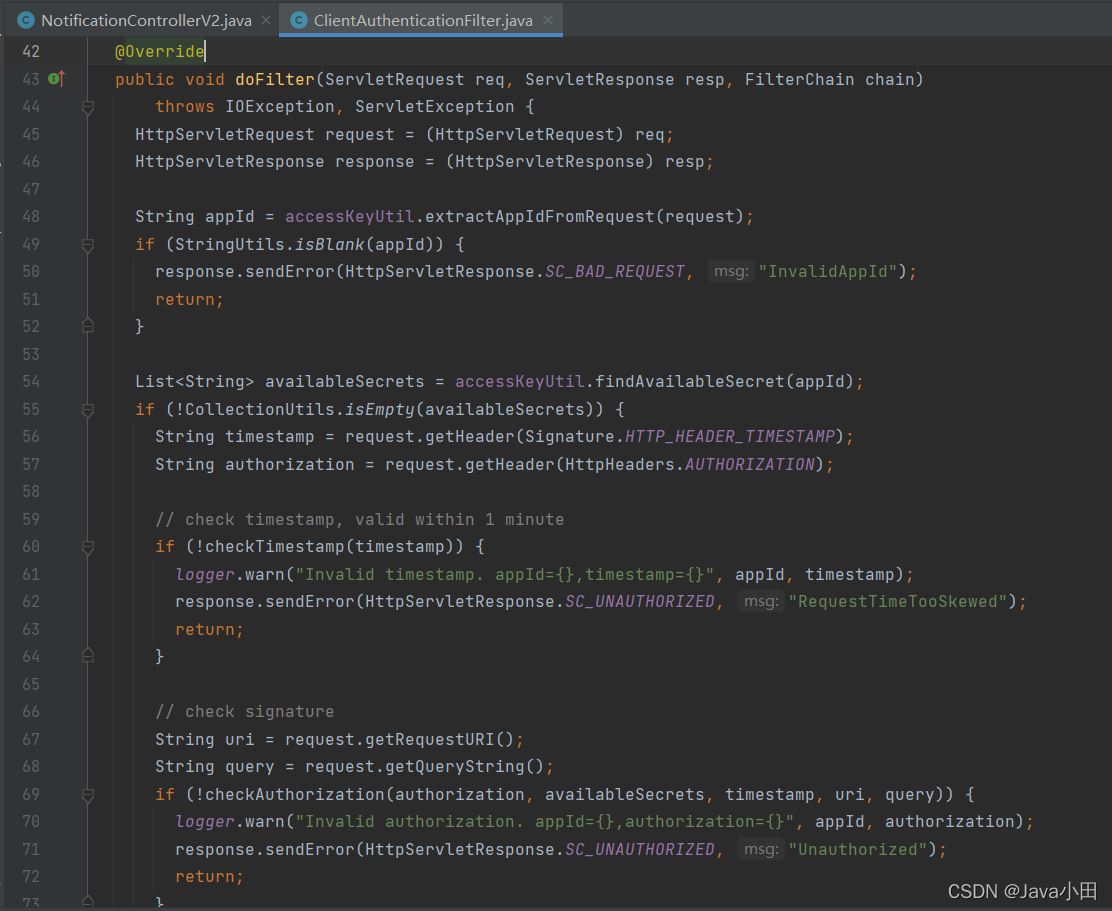
Task: Click line number 59 in the gutter
Action: click(31, 520)
